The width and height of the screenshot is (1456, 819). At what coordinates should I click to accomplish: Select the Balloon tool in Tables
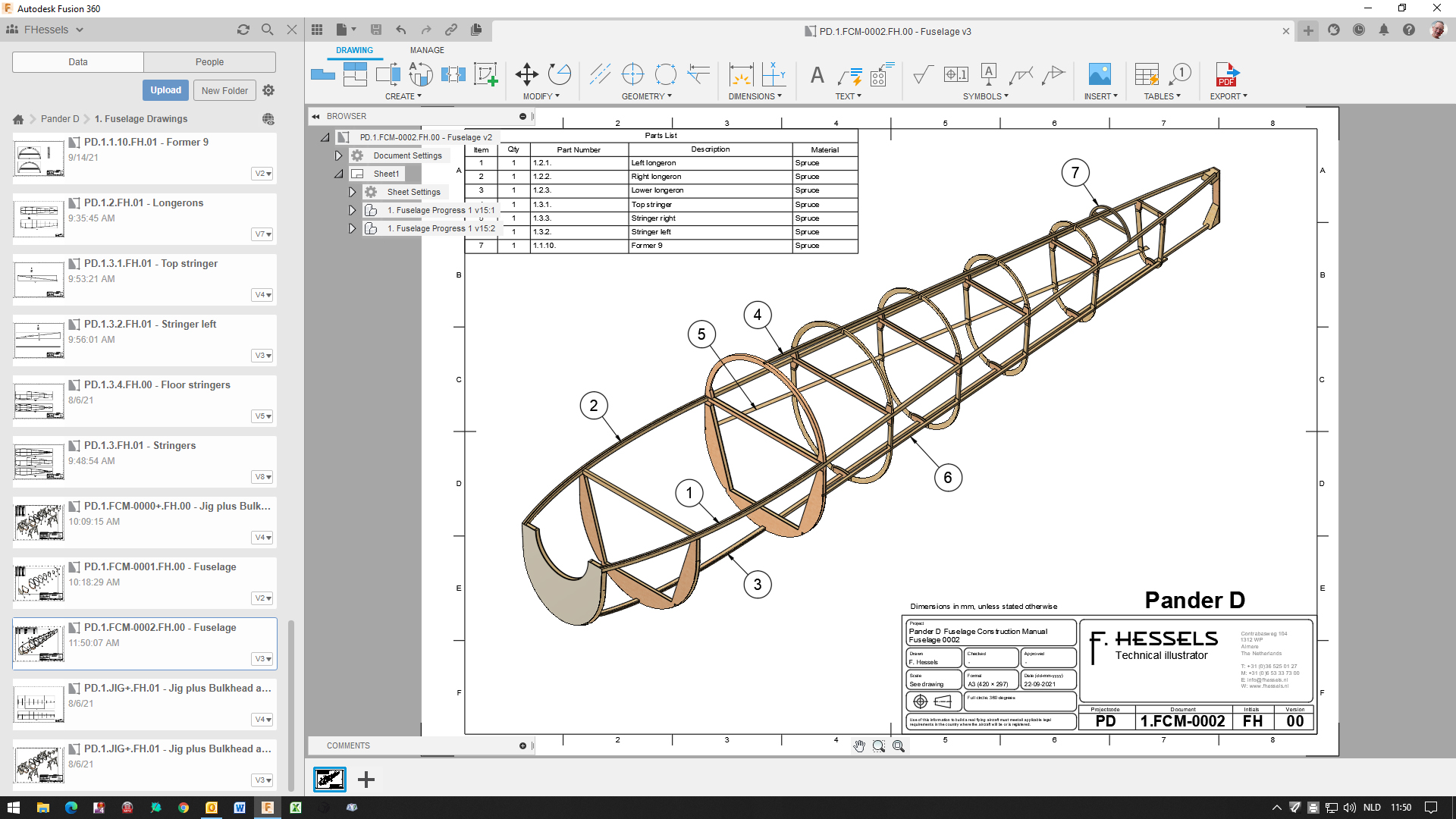tap(1180, 74)
